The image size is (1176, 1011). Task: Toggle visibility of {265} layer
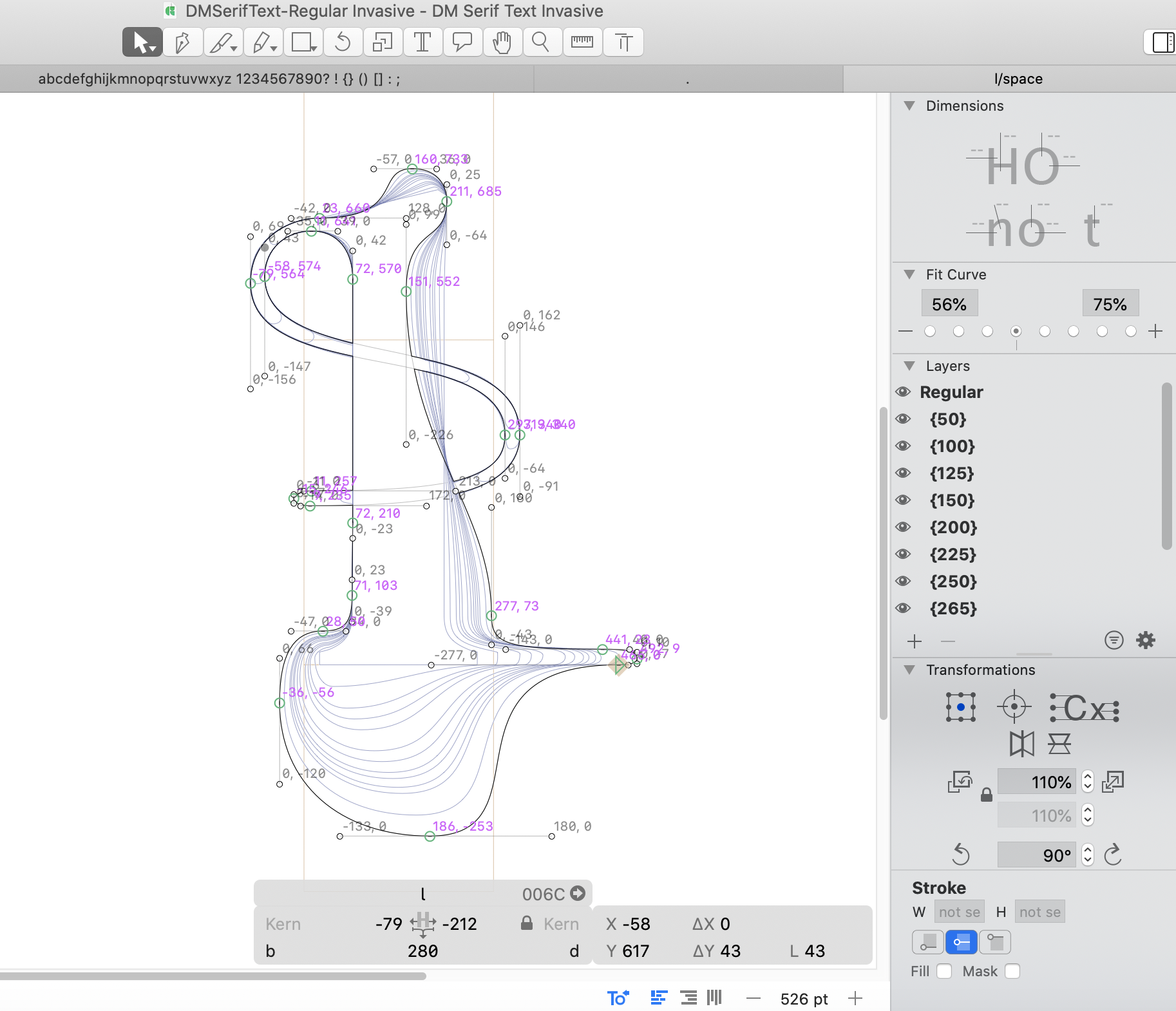(x=903, y=608)
